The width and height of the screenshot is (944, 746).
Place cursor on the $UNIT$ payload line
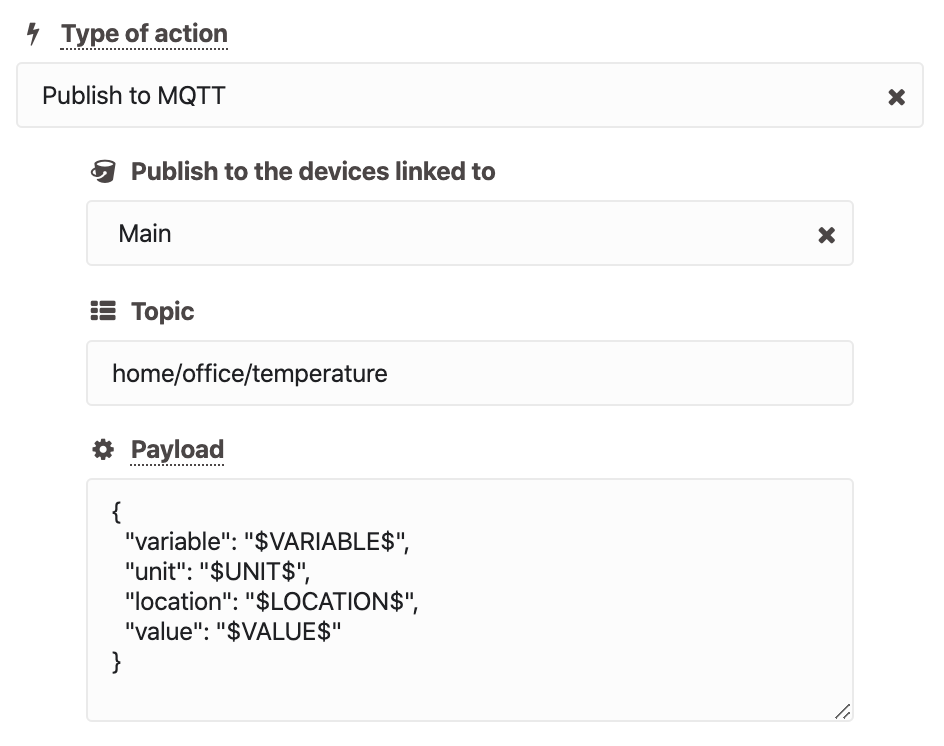(x=217, y=572)
